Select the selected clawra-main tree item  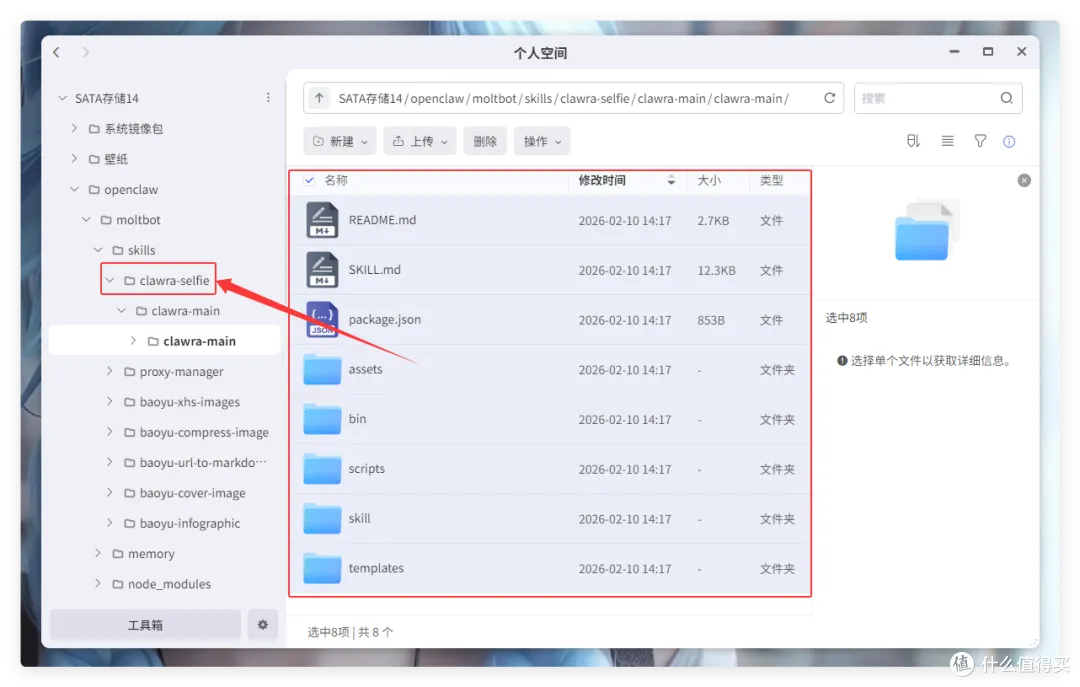(x=165, y=340)
